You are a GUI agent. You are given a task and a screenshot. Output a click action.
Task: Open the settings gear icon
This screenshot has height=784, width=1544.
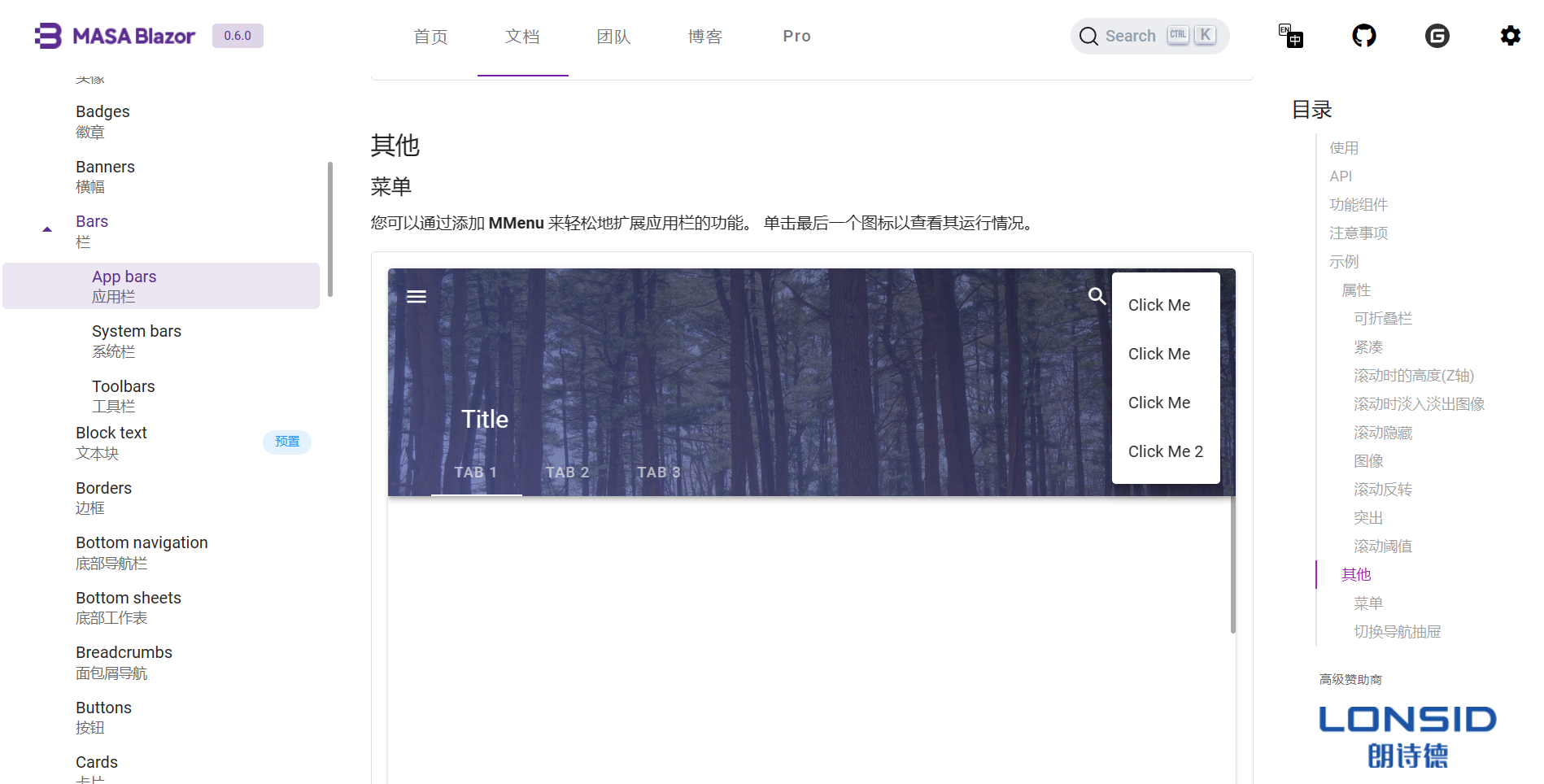click(x=1510, y=36)
